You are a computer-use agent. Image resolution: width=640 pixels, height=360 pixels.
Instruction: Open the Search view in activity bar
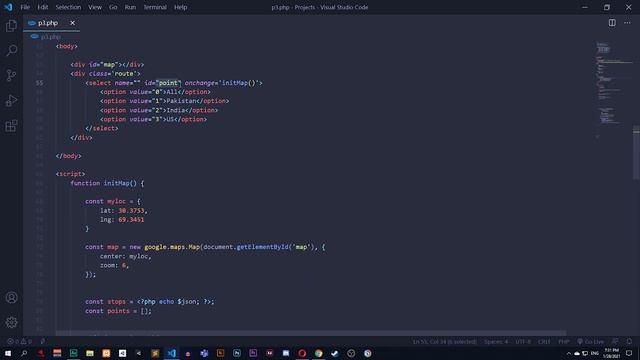(x=11, y=51)
